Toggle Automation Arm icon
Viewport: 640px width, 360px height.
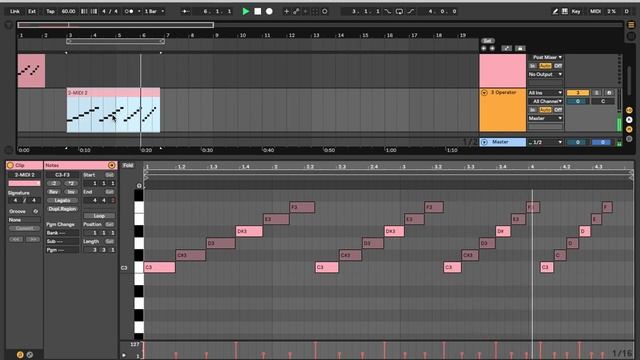(296, 11)
